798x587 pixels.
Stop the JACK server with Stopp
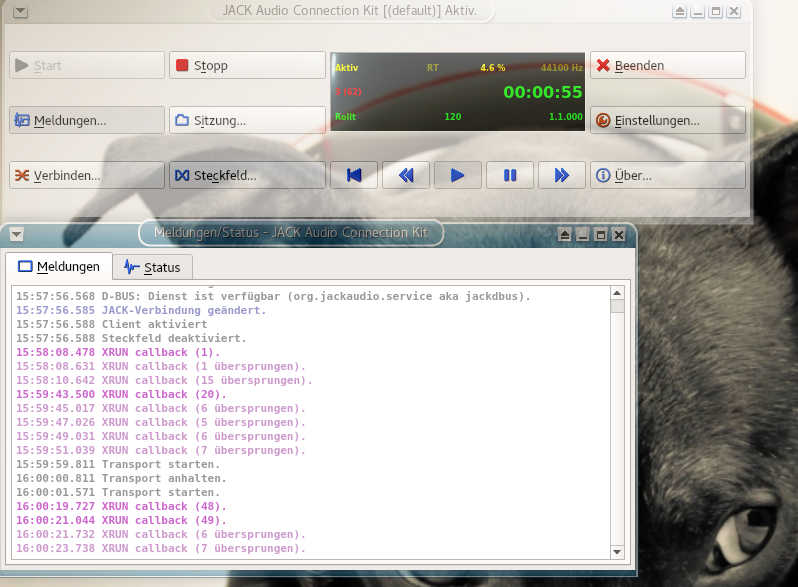click(x=247, y=66)
